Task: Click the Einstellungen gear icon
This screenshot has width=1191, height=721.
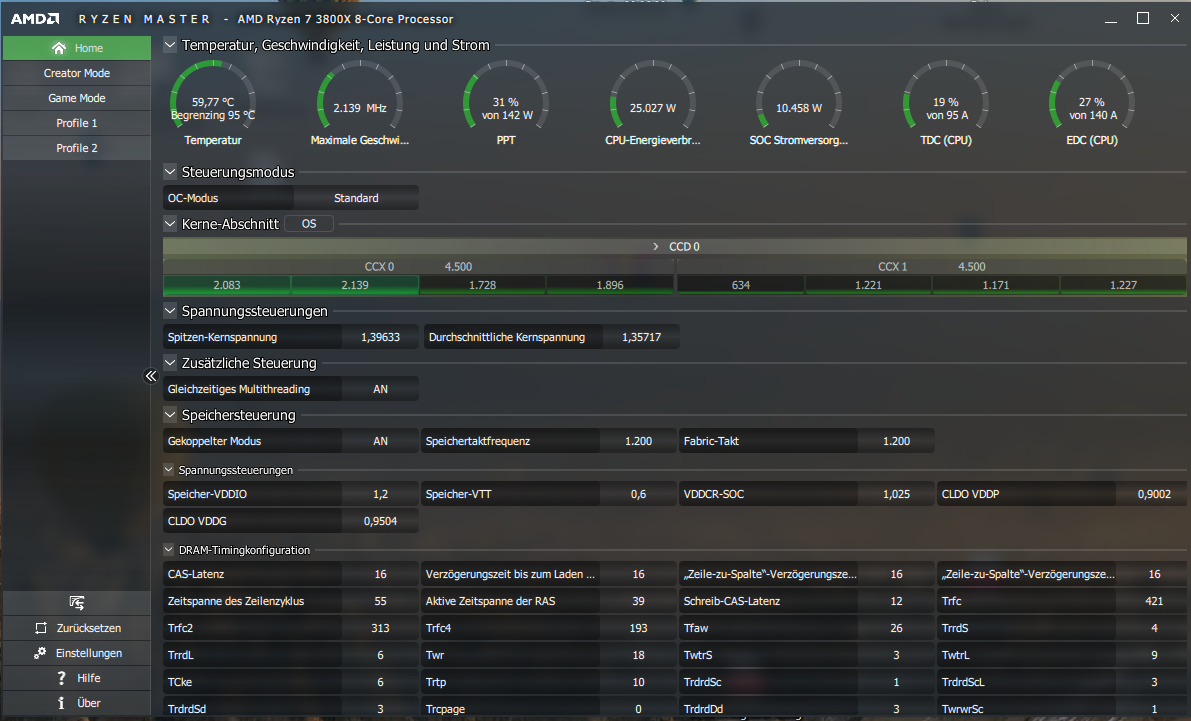Action: (x=40, y=653)
